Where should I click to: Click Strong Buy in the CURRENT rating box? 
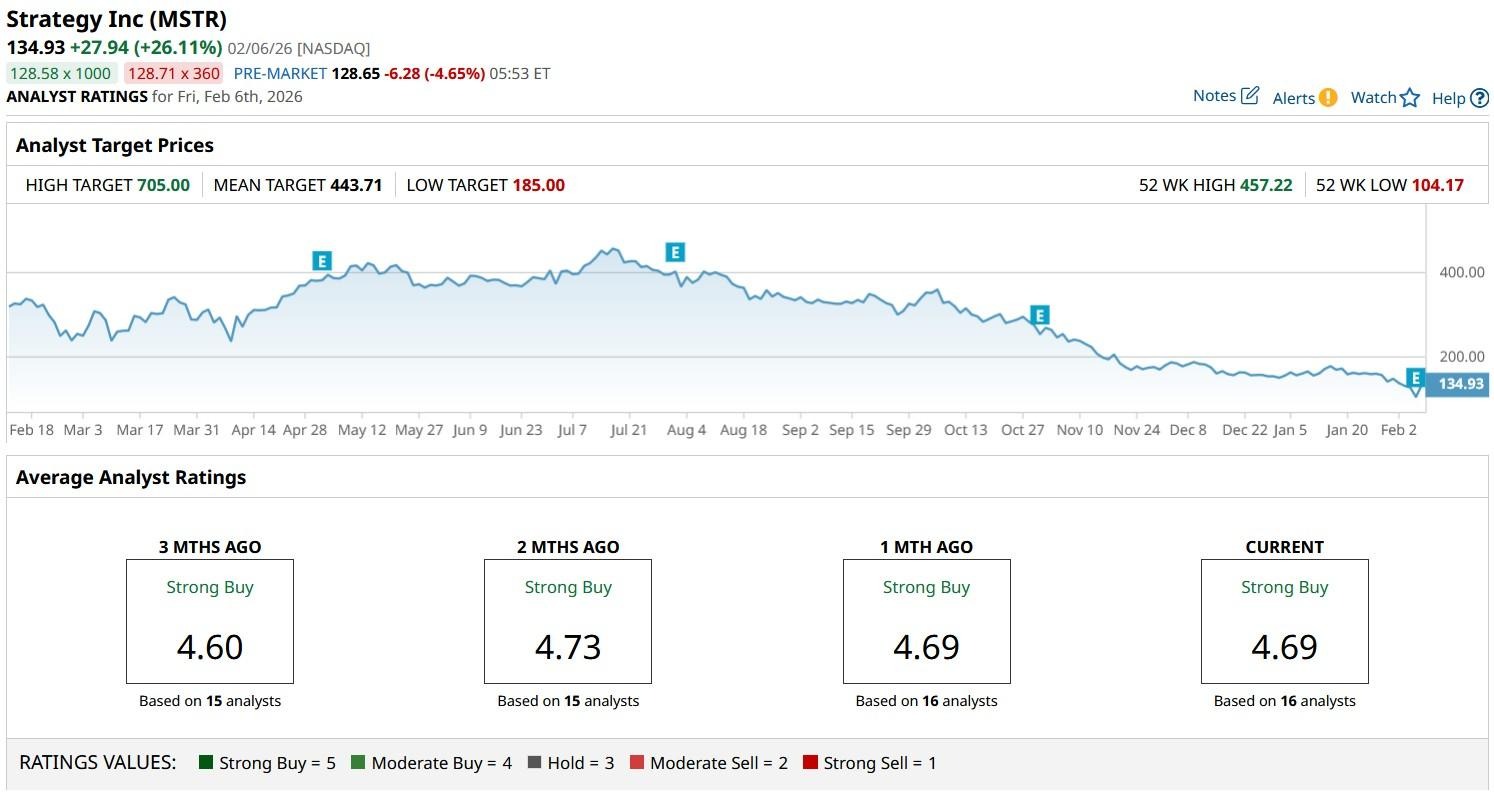[x=1285, y=587]
